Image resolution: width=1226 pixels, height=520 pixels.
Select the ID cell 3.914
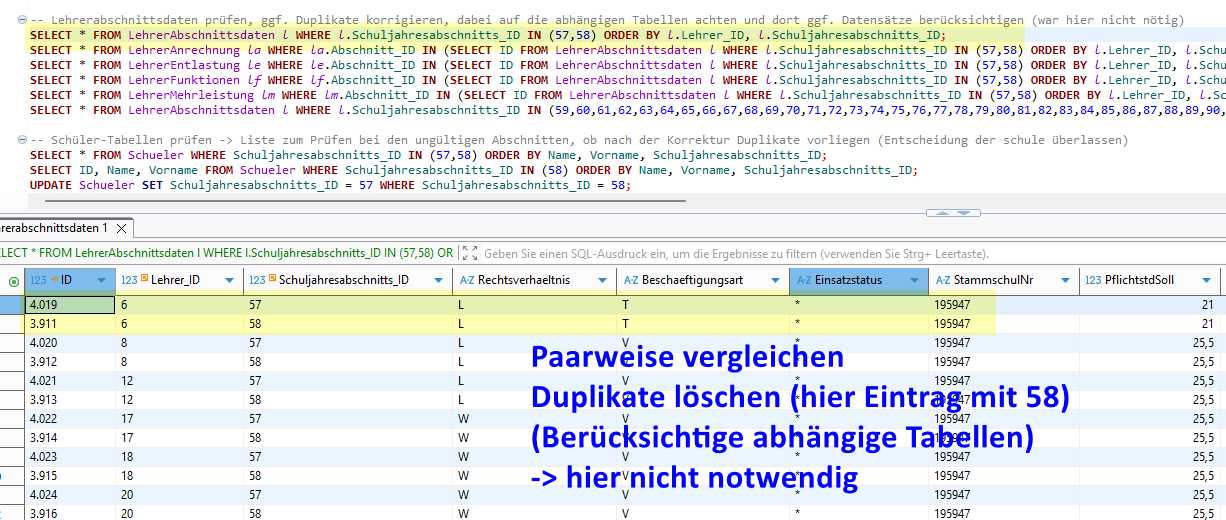tap(70, 437)
